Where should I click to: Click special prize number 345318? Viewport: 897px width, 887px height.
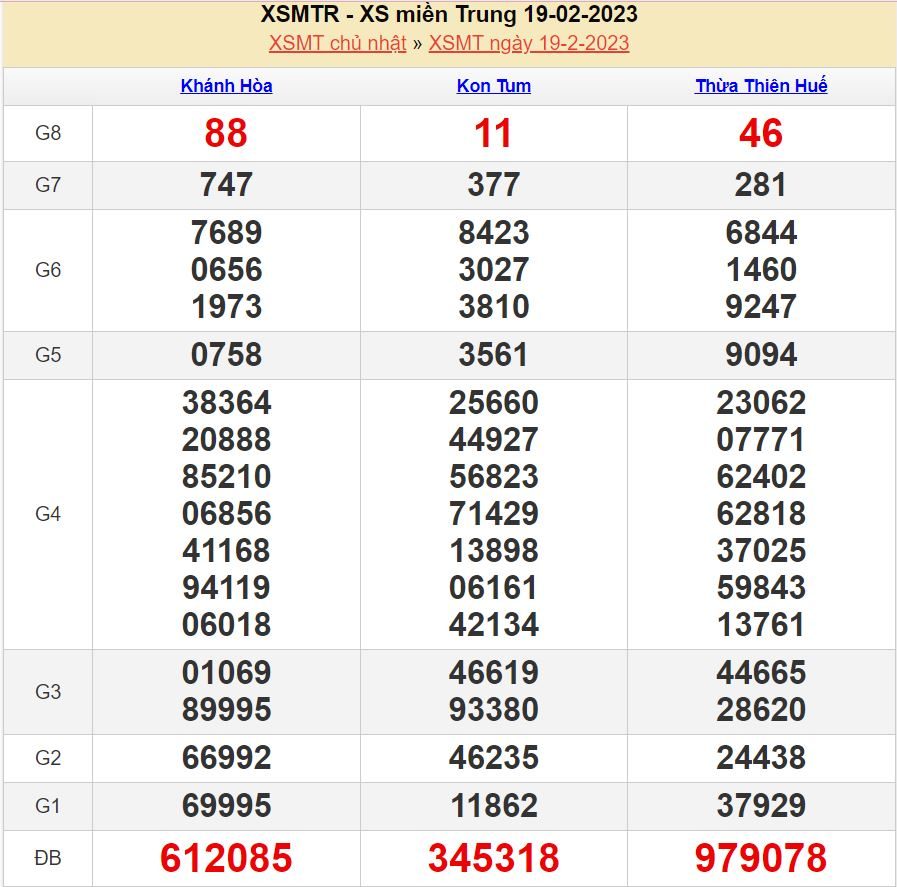pos(494,858)
